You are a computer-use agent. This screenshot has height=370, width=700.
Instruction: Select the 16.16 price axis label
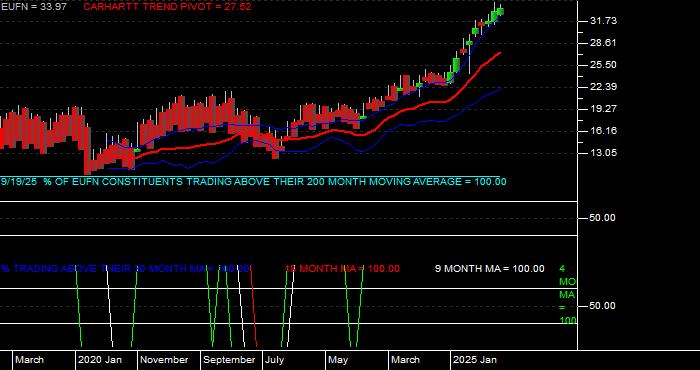603,131
